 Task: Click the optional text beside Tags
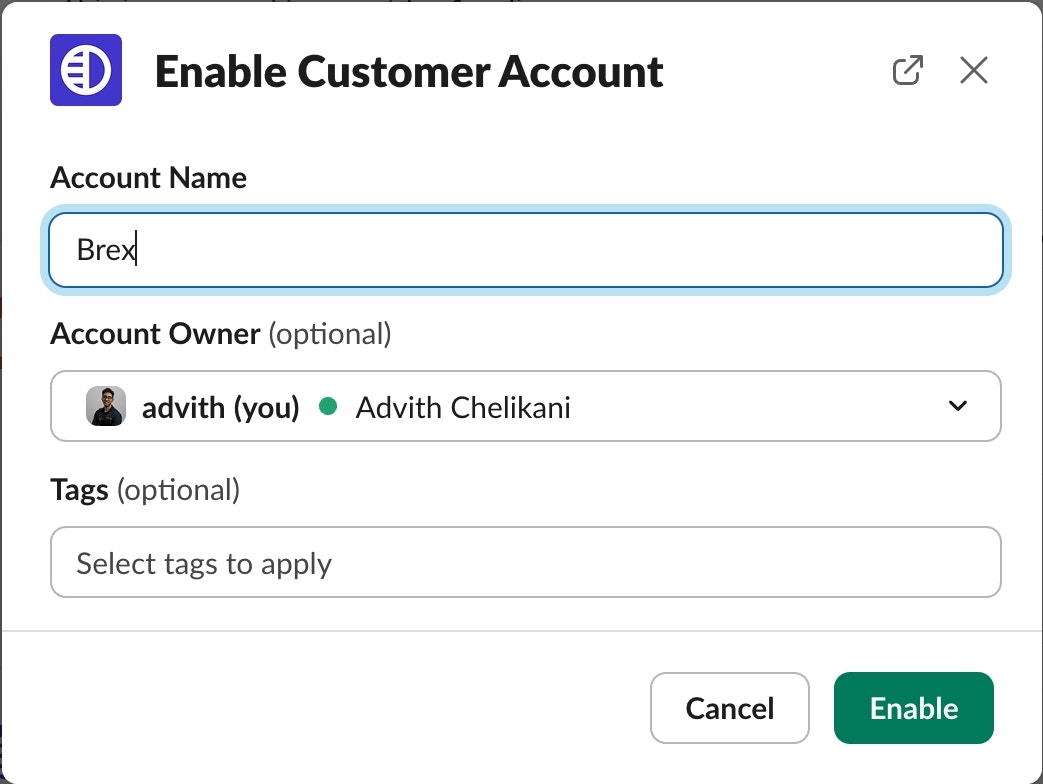pos(178,490)
